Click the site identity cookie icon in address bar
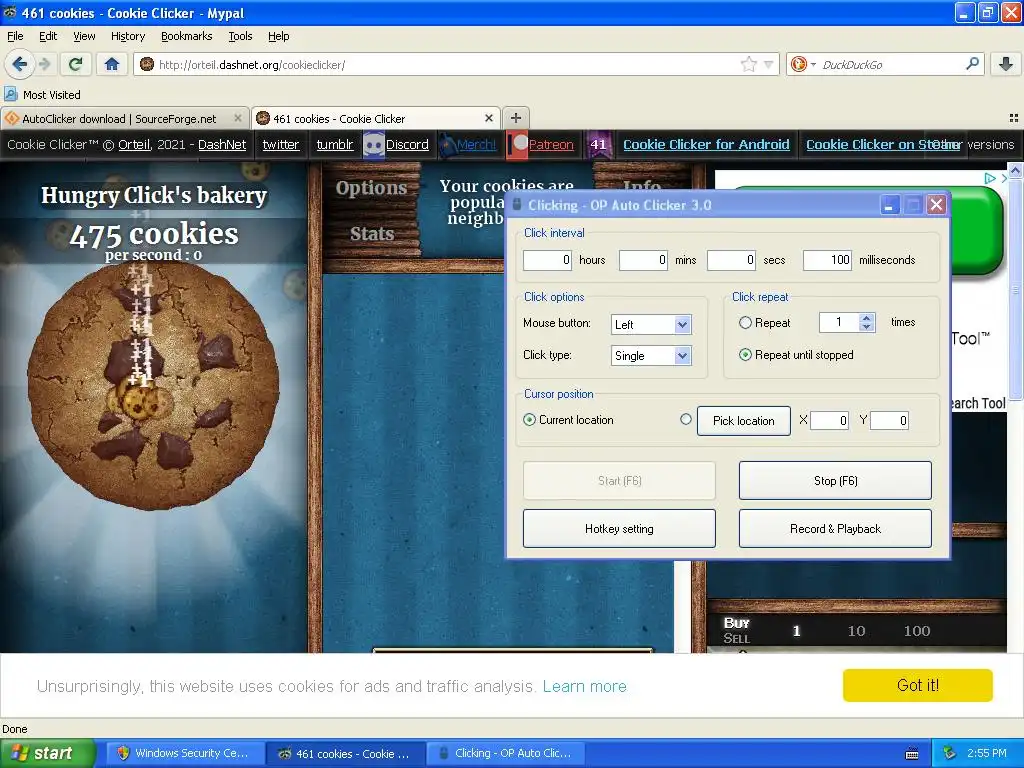This screenshot has width=1024, height=768. click(x=147, y=64)
